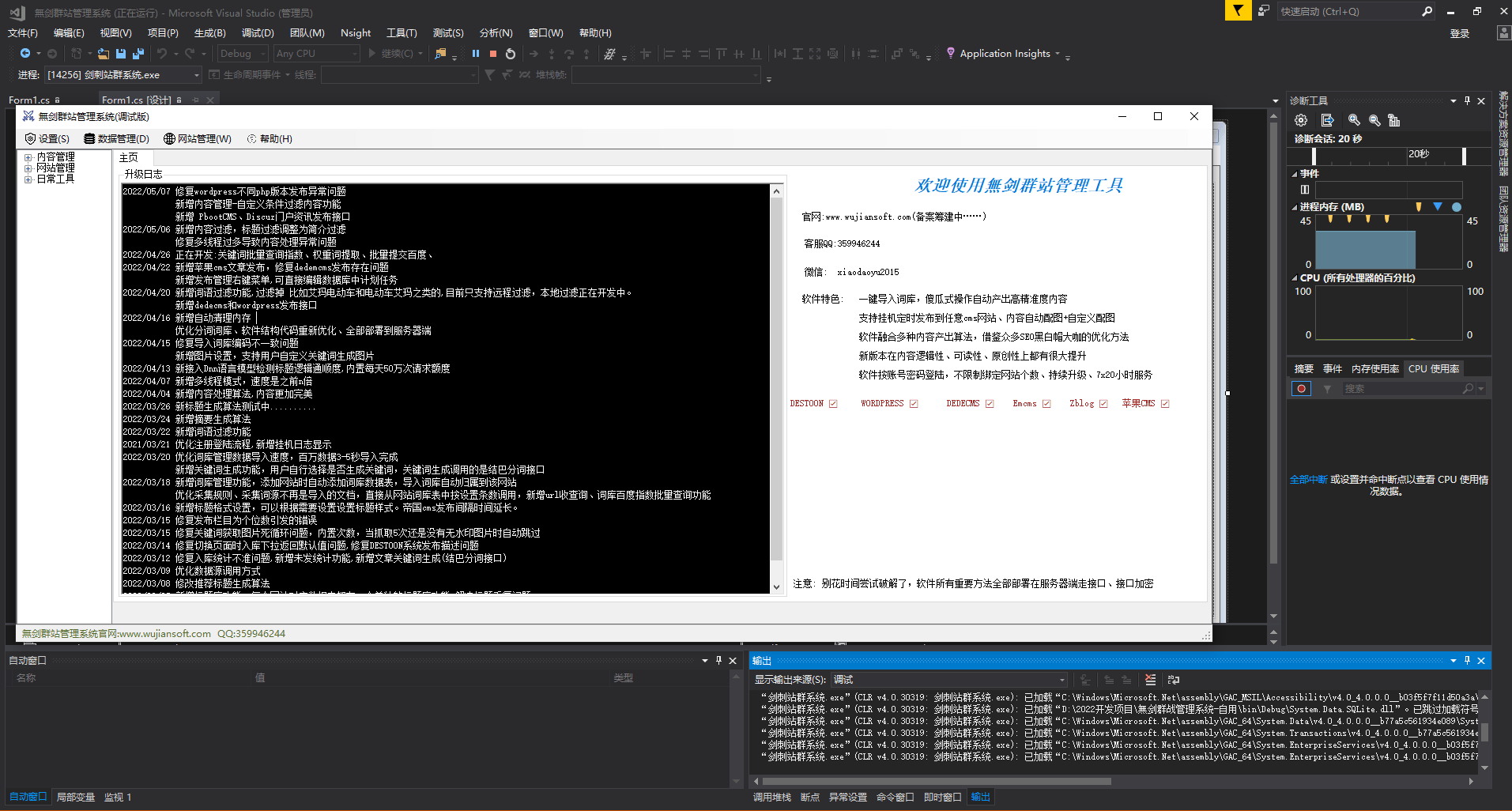This screenshot has width=1512, height=811.
Task: Open Application Insights toolbar button
Action: [1002, 54]
